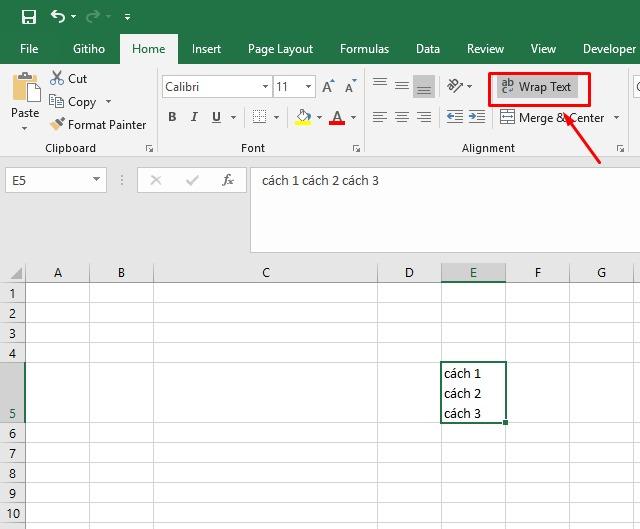This screenshot has height=529, width=640.
Task: Open the Copy dropdown arrow
Action: tap(108, 101)
